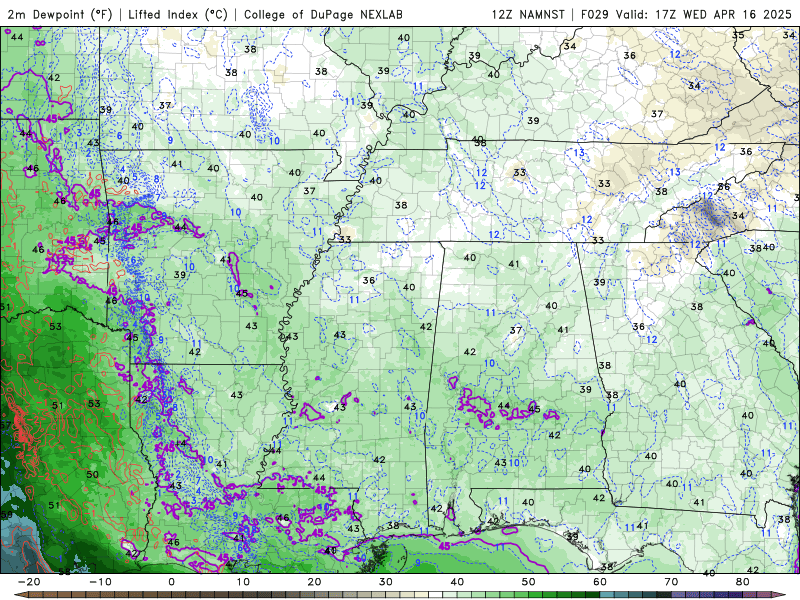Select the 'Lifted Index (°C)' header label
This screenshot has height=600, width=800.
pos(178,14)
